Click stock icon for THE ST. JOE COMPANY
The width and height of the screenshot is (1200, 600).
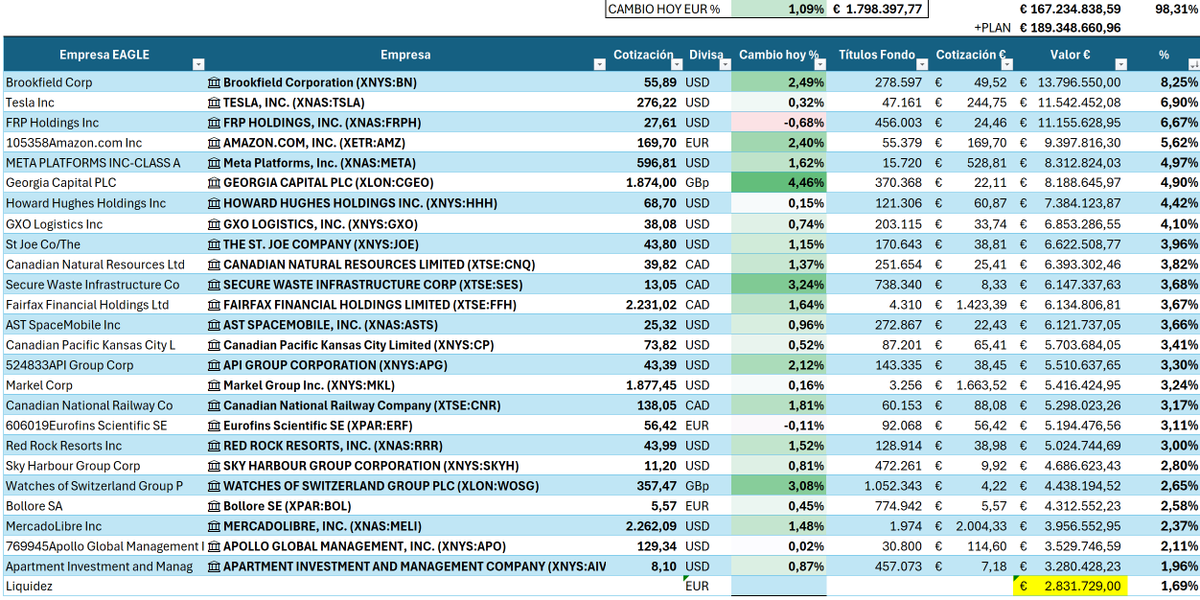(214, 244)
